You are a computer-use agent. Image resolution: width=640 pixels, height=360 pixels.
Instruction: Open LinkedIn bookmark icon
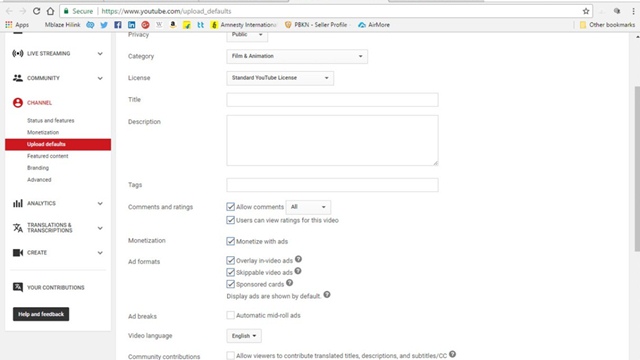click(x=131, y=25)
